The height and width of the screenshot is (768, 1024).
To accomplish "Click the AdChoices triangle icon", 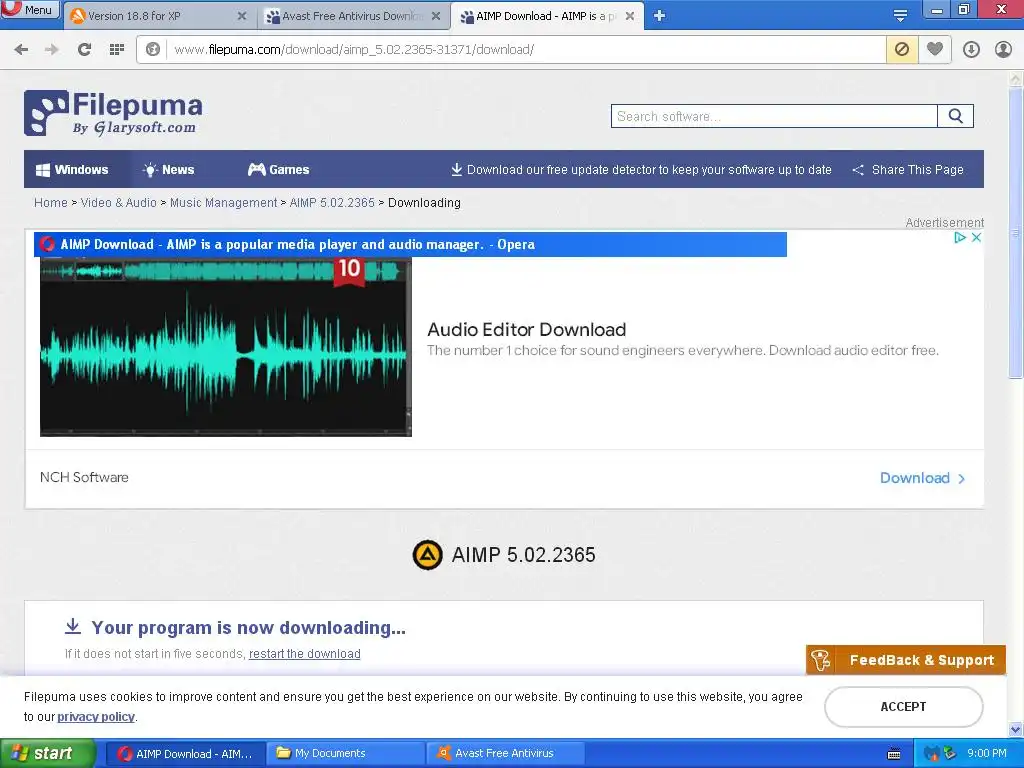I will (959, 238).
